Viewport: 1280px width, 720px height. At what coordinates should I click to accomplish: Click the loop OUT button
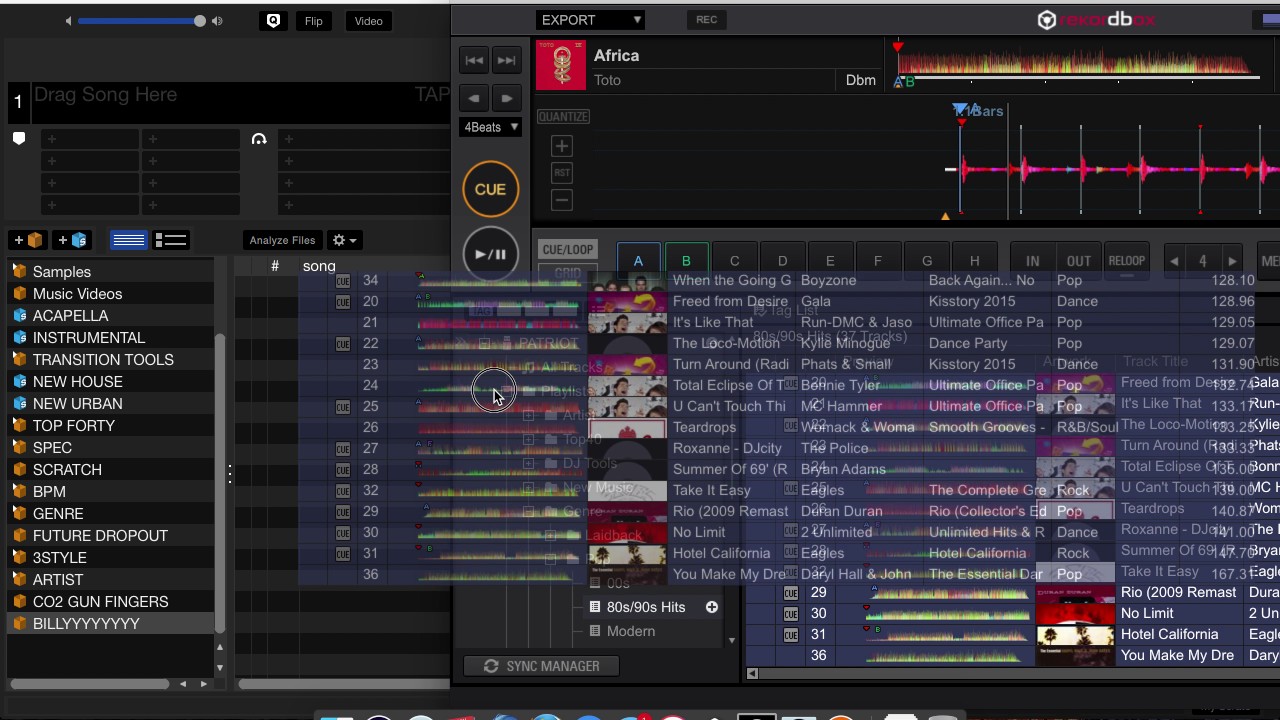(x=1078, y=261)
